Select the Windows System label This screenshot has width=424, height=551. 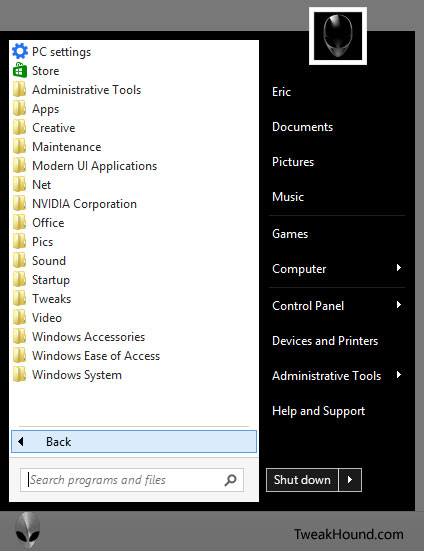[x=77, y=375]
